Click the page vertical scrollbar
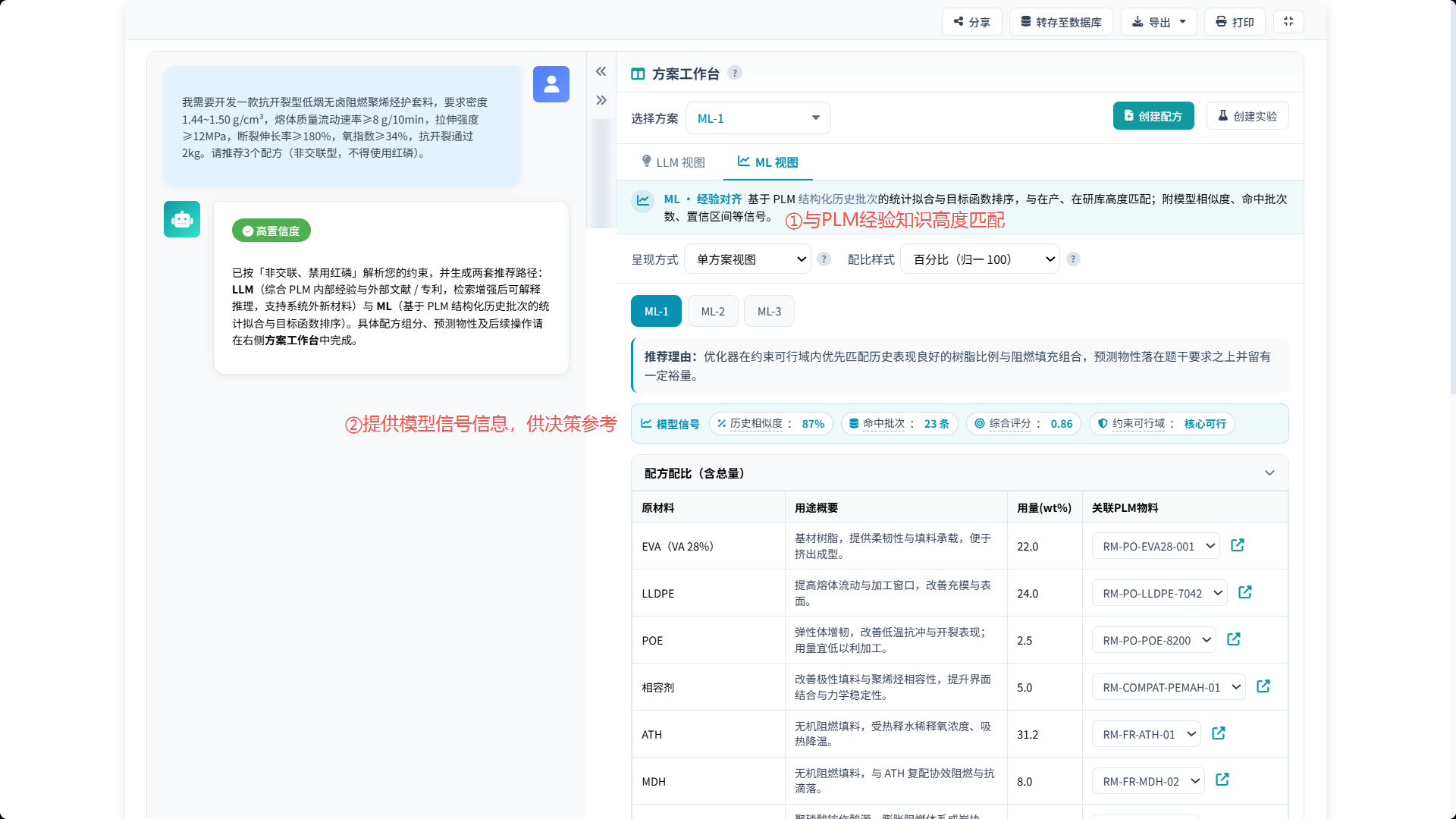Image resolution: width=1456 pixels, height=819 pixels. [1452, 197]
